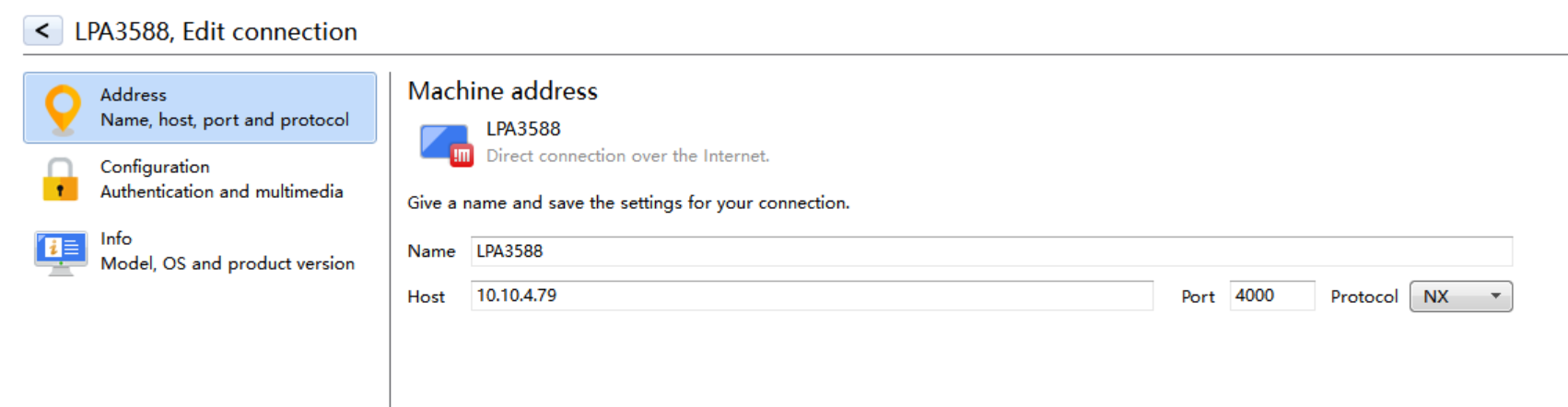
Task: Click the Host field showing 10.10.4.79
Action: pyautogui.click(x=811, y=296)
